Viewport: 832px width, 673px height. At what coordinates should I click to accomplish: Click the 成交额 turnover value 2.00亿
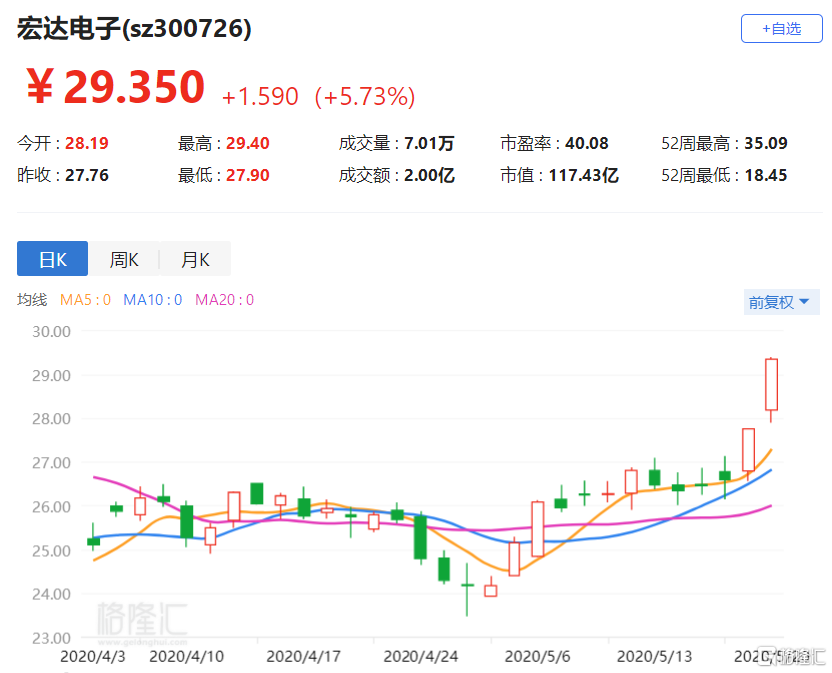coord(429,175)
